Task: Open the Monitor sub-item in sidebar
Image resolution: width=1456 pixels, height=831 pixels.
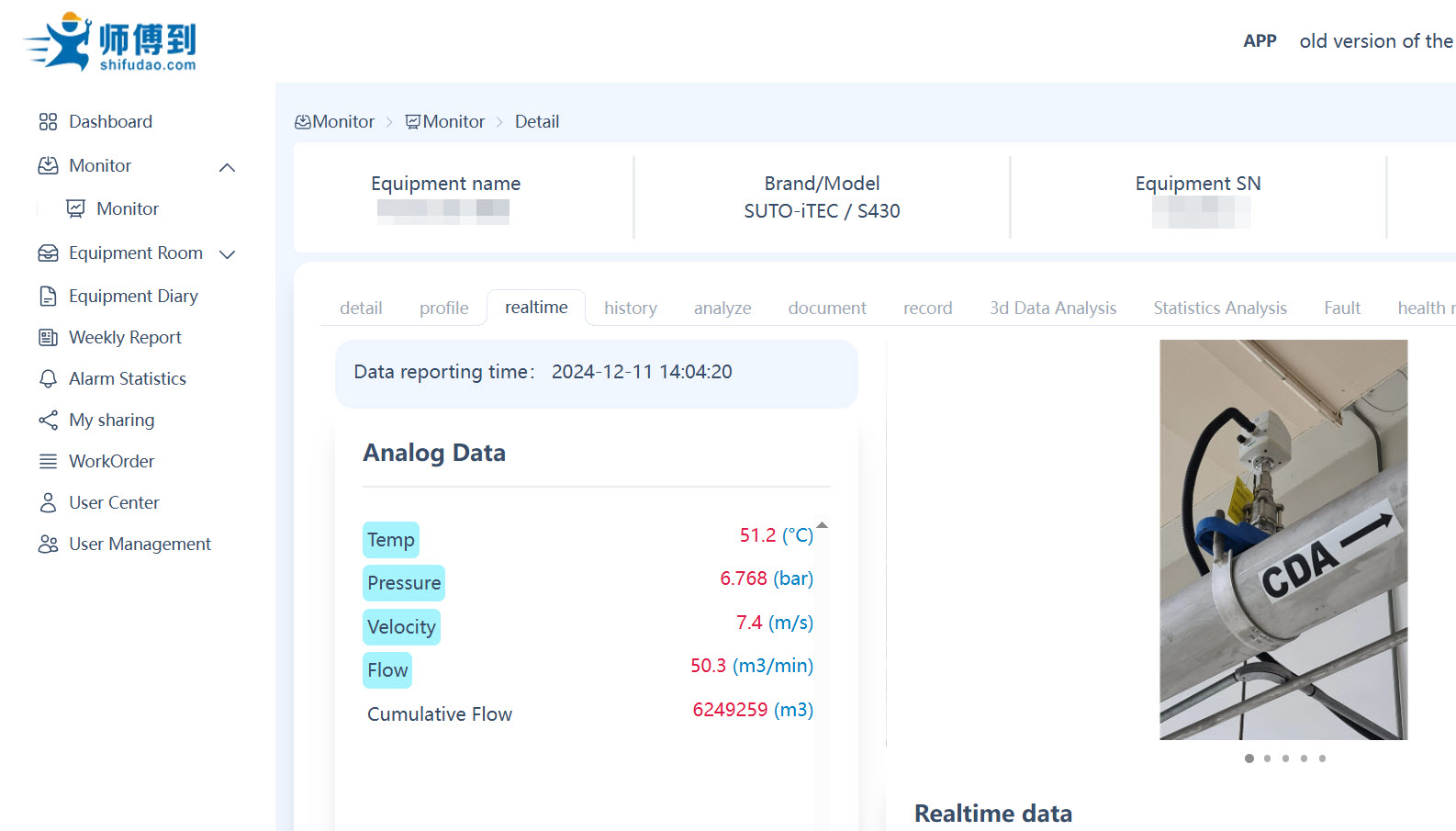Action: (x=127, y=208)
